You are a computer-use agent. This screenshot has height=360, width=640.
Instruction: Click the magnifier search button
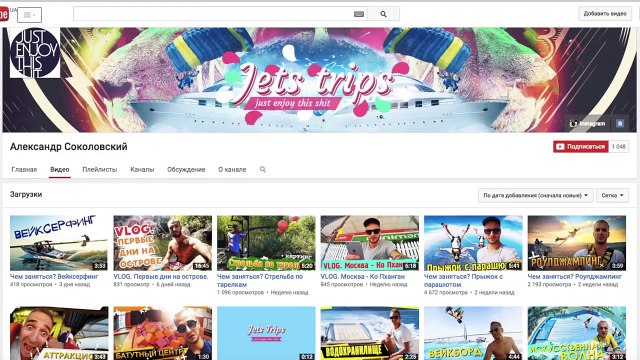(383, 14)
